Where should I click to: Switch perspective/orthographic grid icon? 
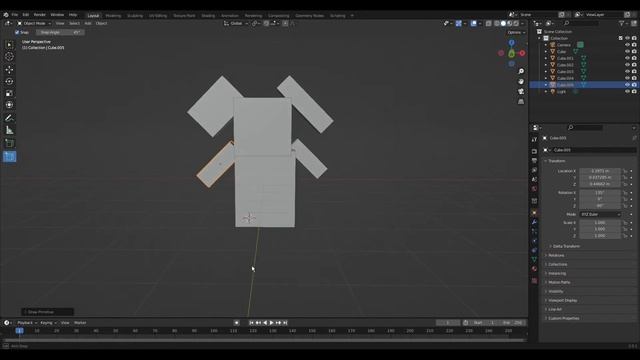coord(521,102)
